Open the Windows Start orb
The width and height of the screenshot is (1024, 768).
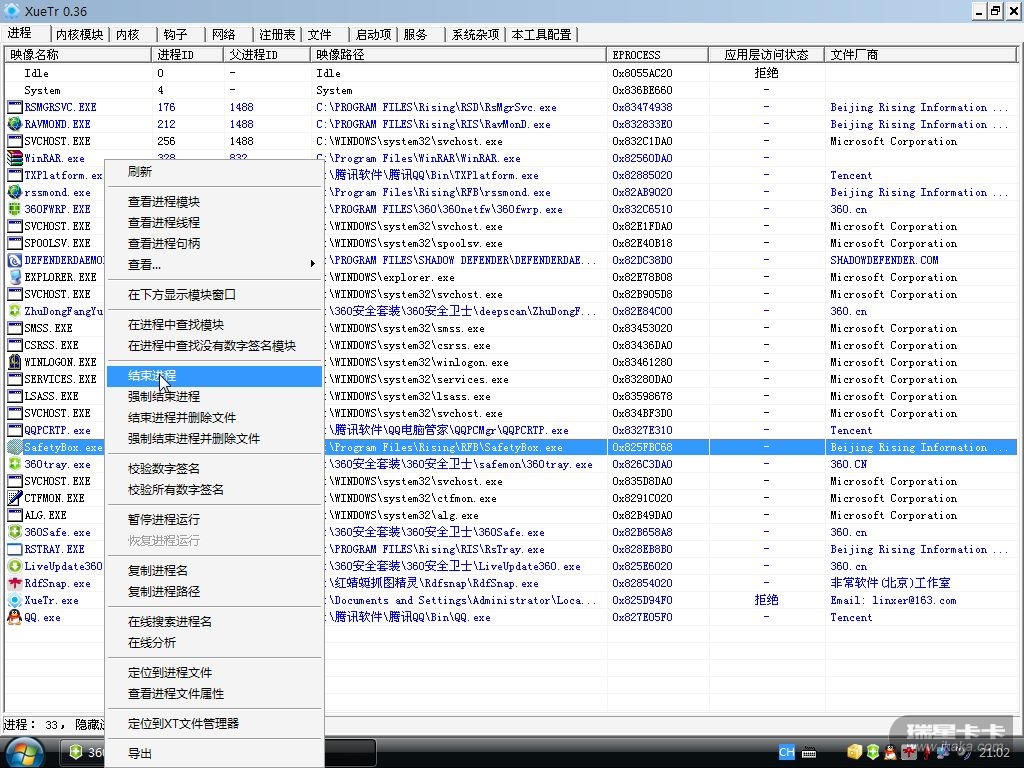click(24, 752)
